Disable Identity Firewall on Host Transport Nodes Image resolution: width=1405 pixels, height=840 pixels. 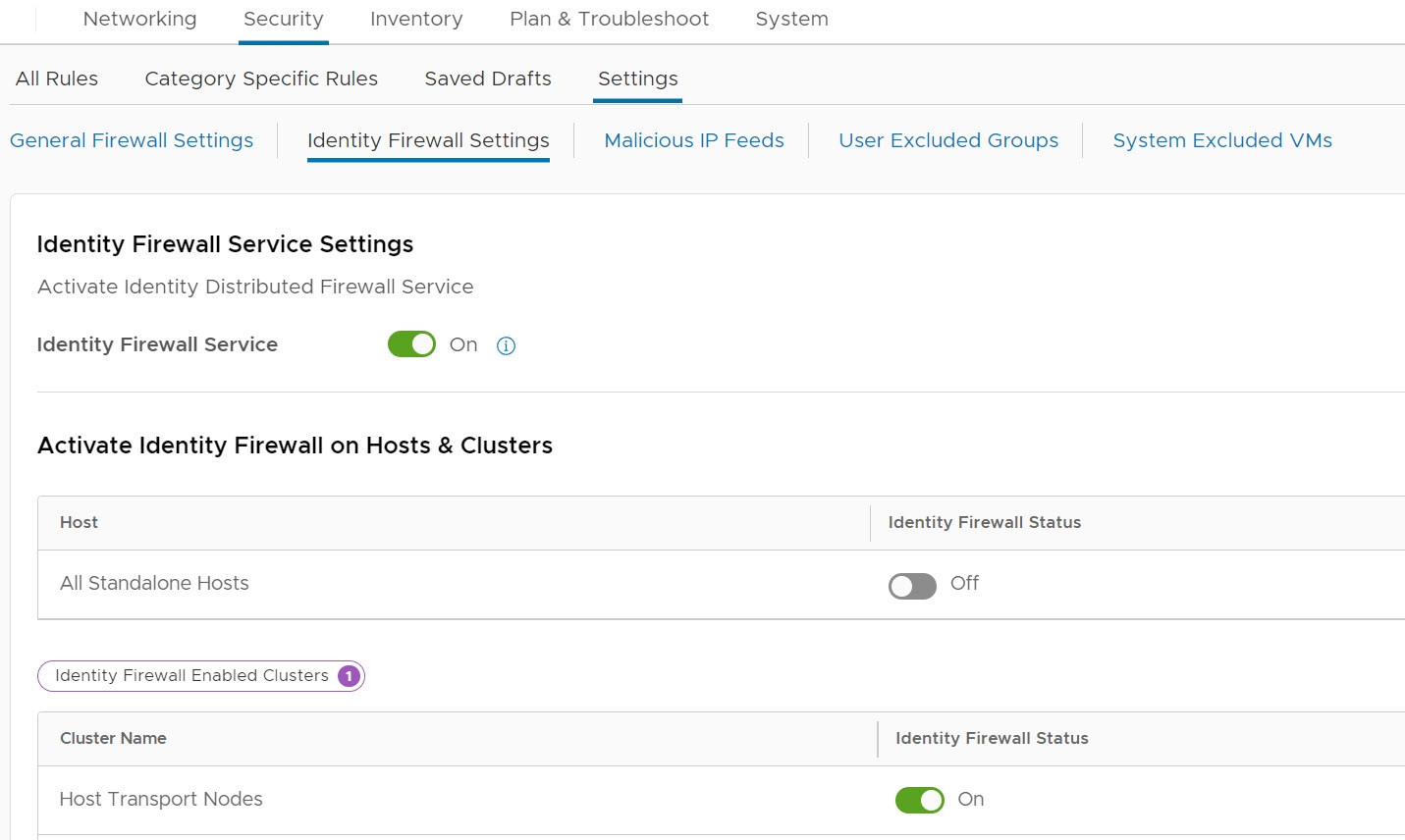[x=919, y=800]
